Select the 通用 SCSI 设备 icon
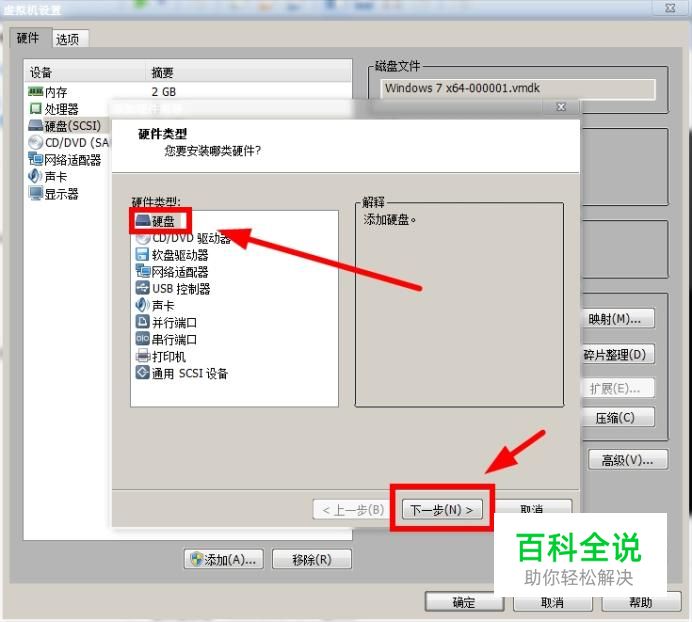Viewport: 692px width, 622px height. point(142,373)
